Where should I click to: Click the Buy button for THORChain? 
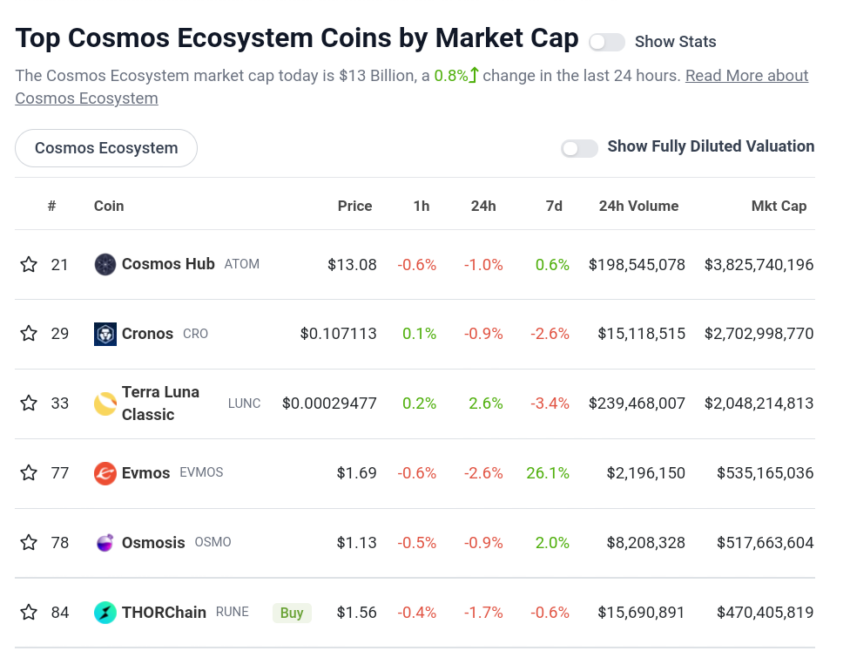pos(292,613)
